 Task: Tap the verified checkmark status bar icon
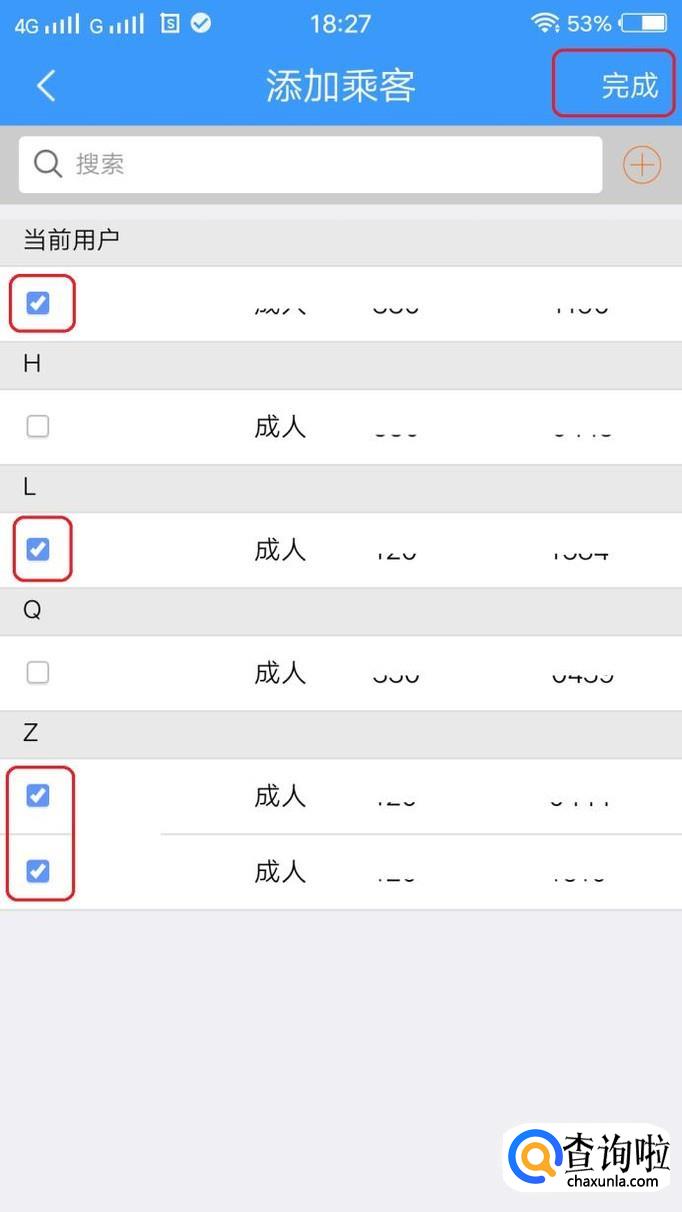[x=201, y=23]
